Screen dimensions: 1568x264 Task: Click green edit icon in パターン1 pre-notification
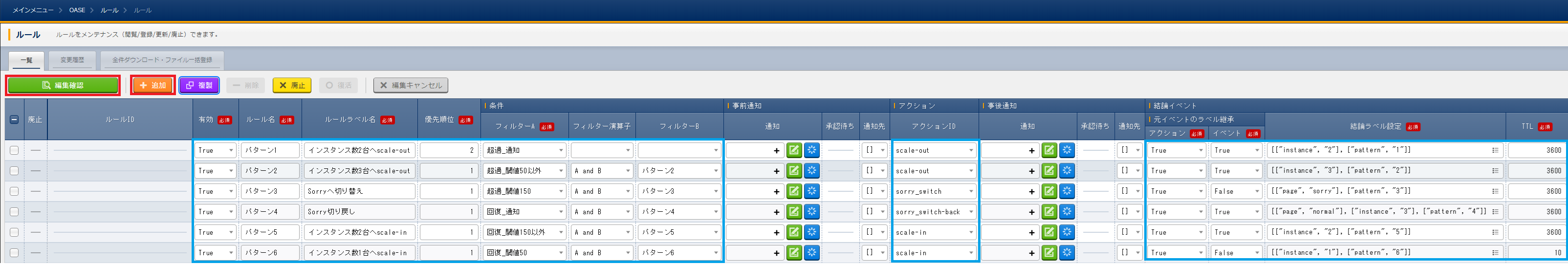(x=794, y=150)
